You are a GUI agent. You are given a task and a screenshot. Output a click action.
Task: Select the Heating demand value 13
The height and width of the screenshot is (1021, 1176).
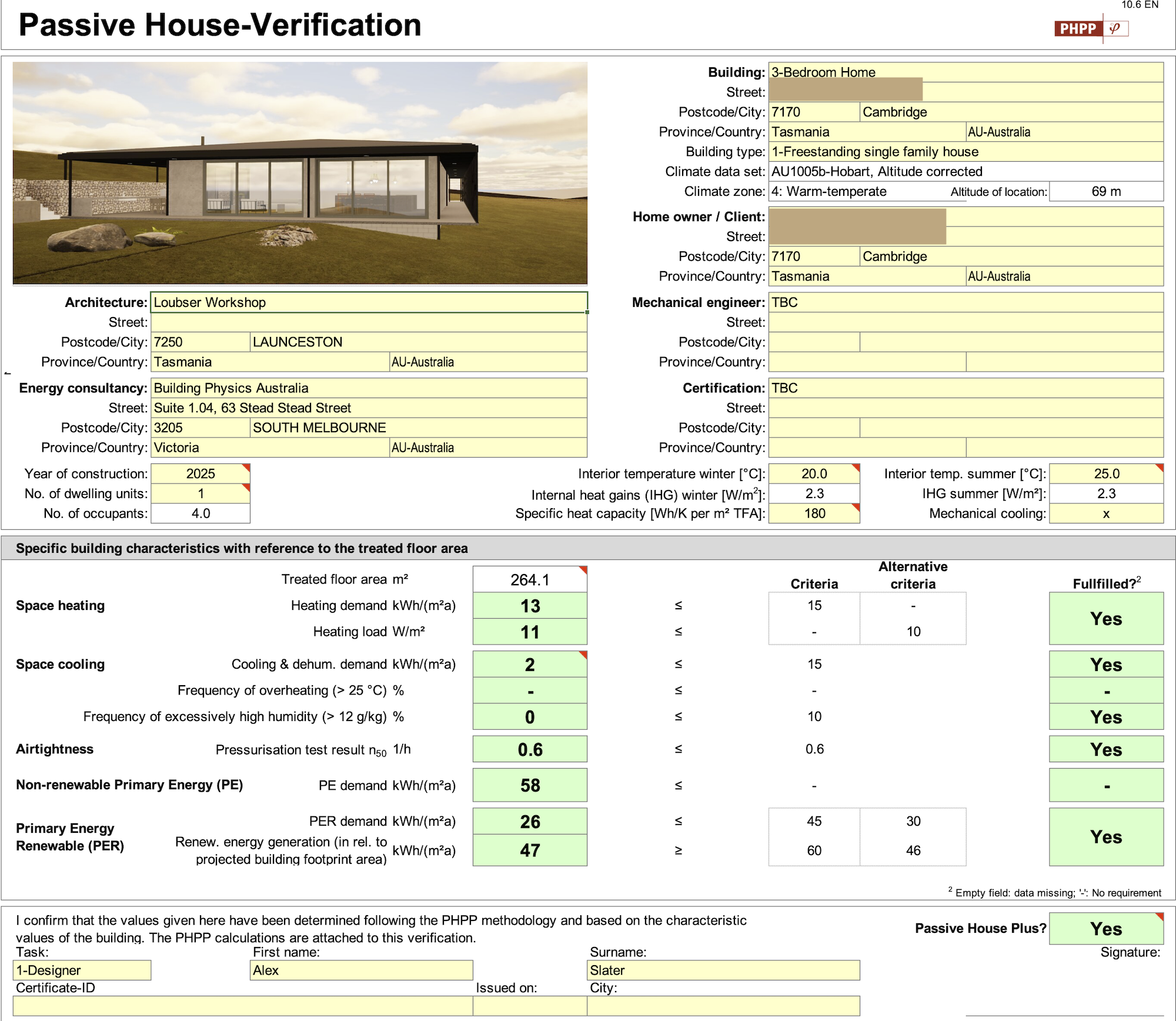[x=530, y=606]
